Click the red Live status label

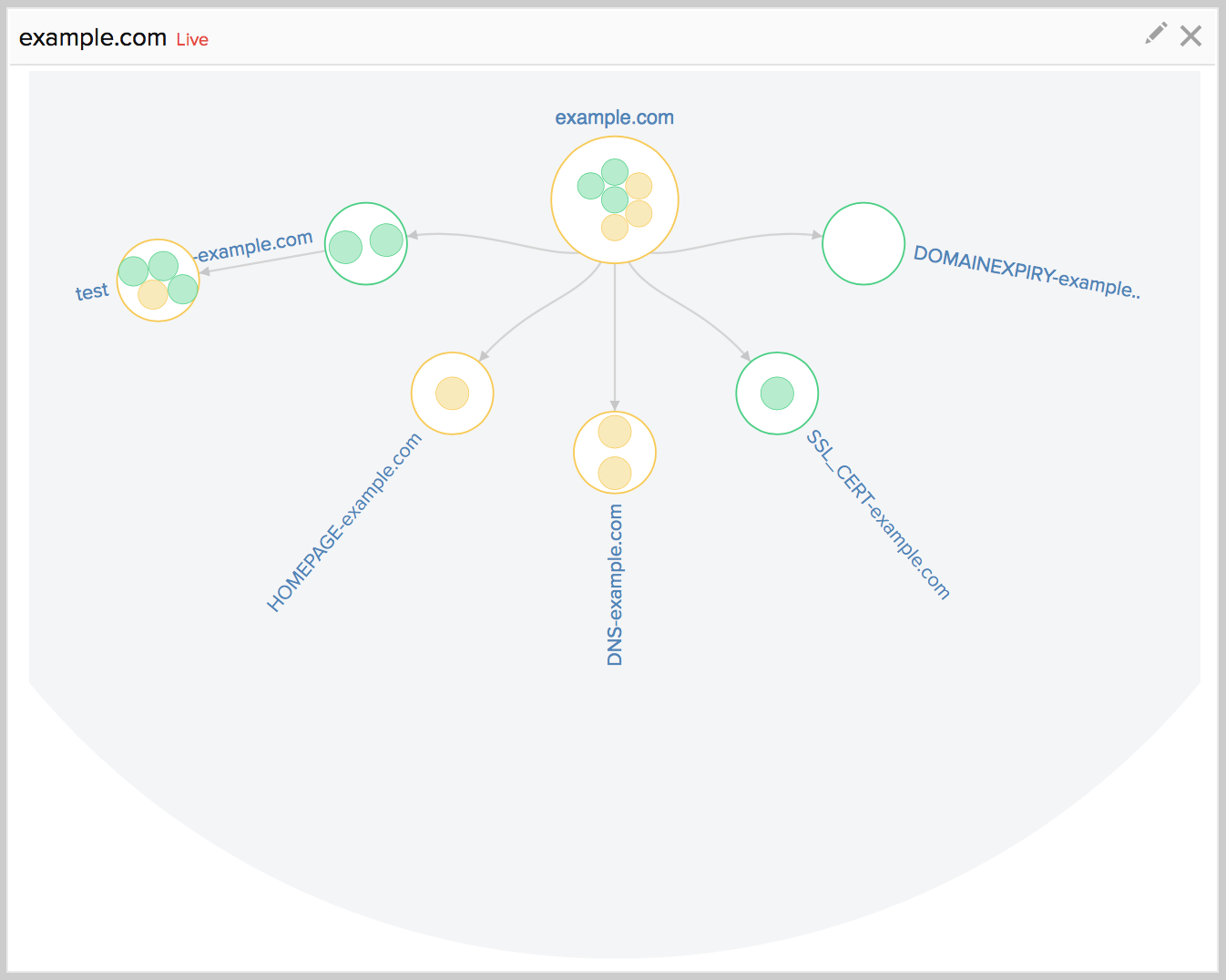(x=192, y=39)
